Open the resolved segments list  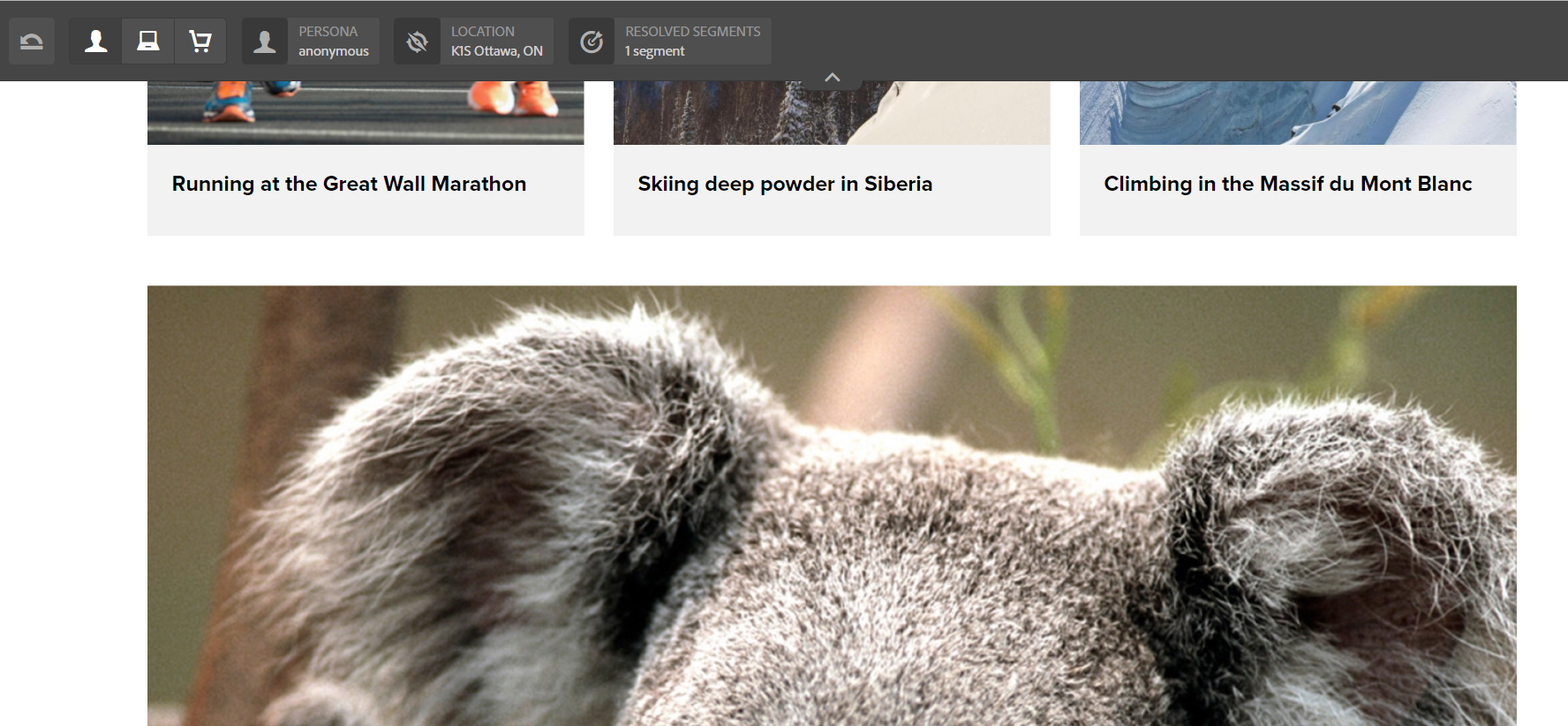tap(670, 42)
